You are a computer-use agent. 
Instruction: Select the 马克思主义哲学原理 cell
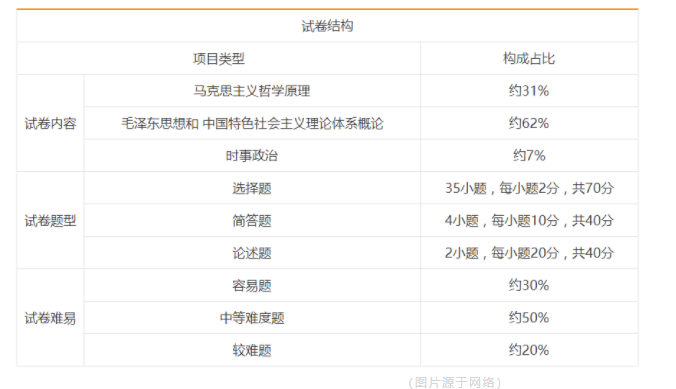[252, 91]
